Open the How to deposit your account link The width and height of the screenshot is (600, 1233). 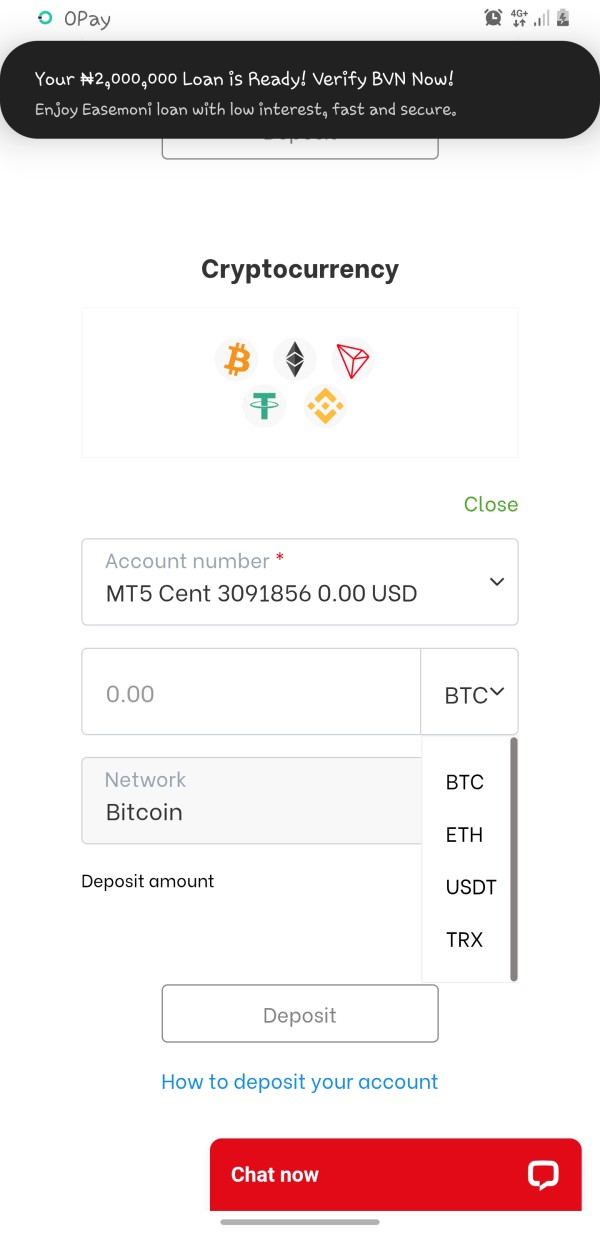(300, 1082)
